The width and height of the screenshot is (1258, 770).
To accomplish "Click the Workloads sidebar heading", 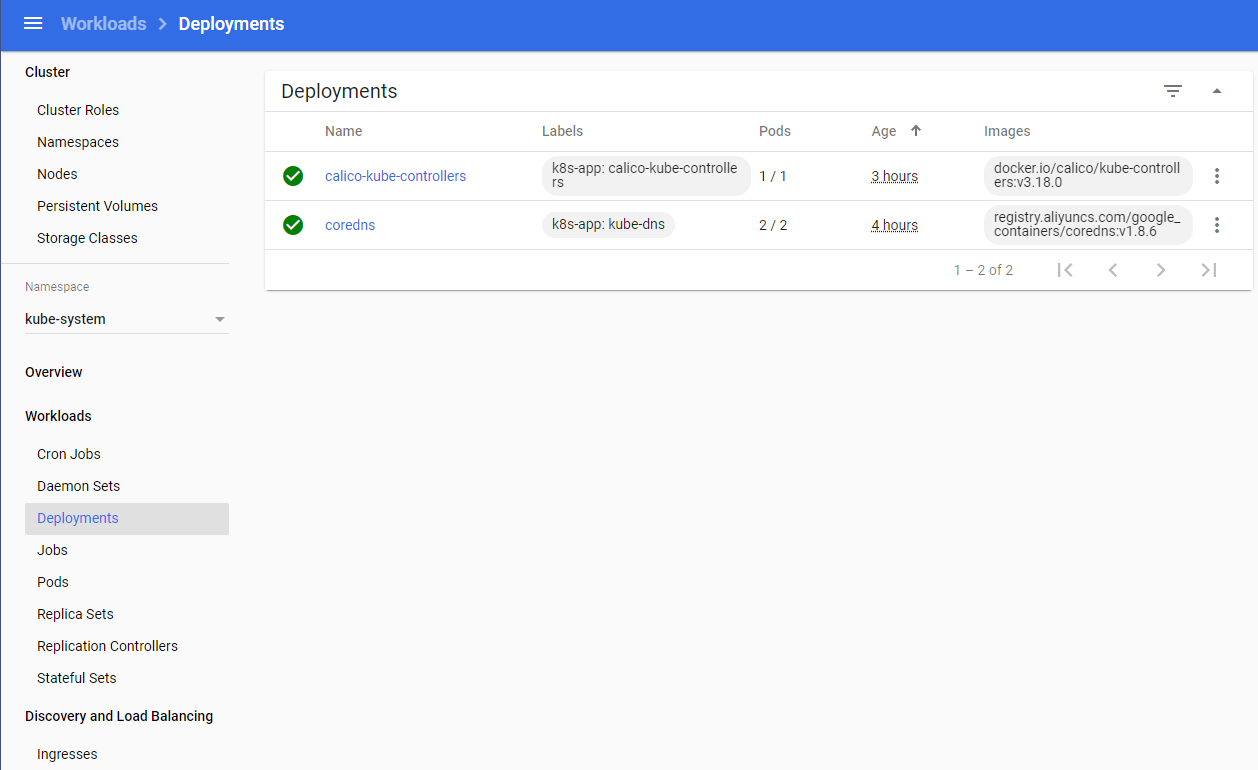I will (x=58, y=416).
